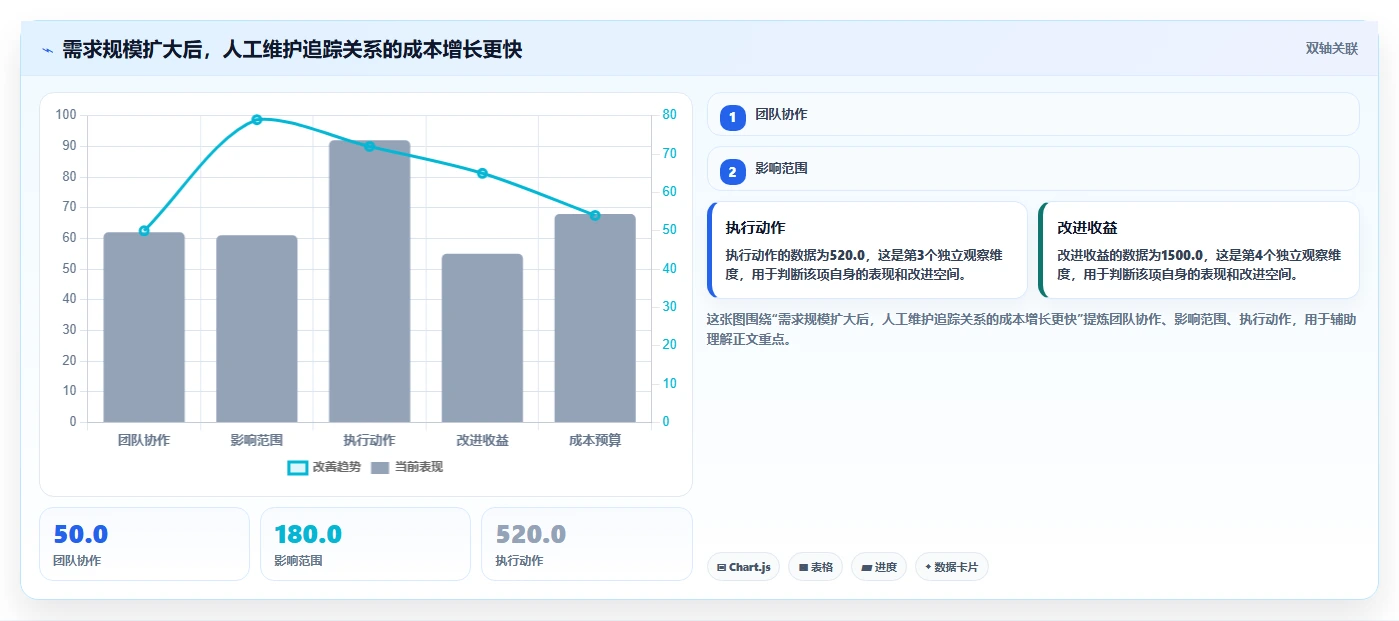Click the 双轴关联 label at the top right

[x=1331, y=49]
